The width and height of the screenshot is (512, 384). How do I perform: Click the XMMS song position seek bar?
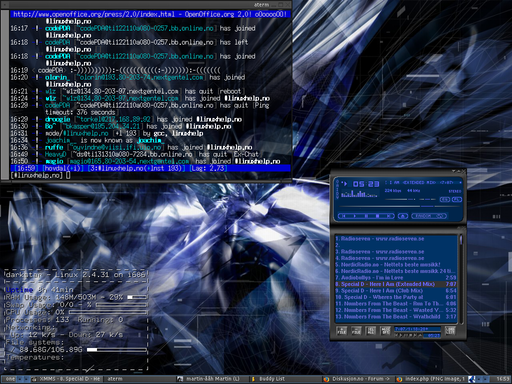click(x=399, y=206)
